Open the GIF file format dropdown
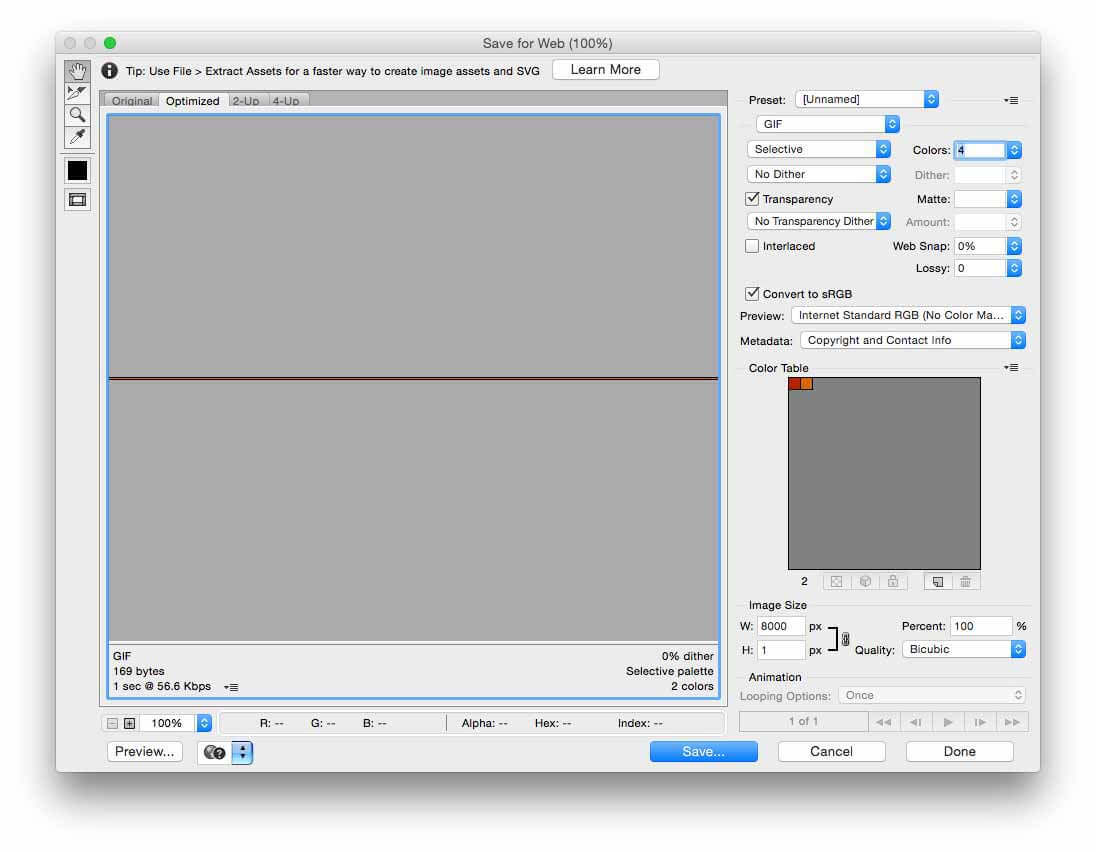The image size is (1096, 852). click(x=828, y=124)
